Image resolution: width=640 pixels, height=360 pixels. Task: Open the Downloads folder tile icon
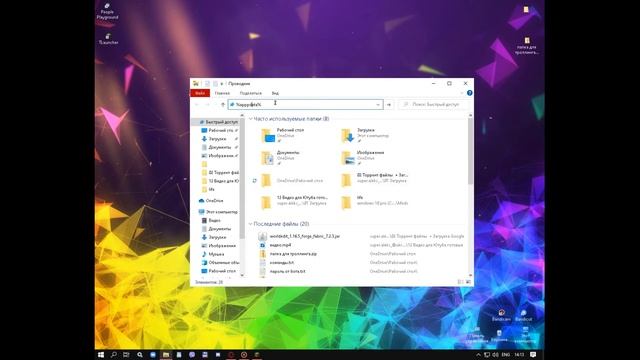[347, 136]
